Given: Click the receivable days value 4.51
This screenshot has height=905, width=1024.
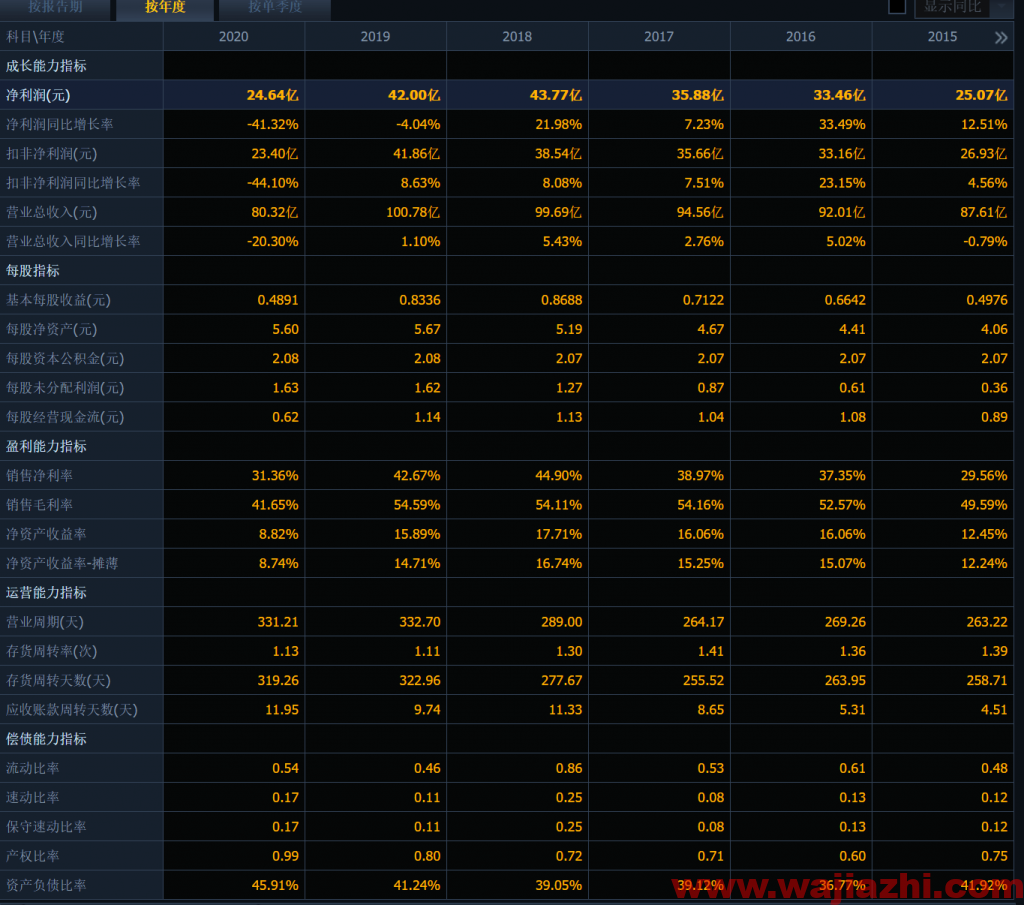Looking at the screenshot, I should (x=994, y=710).
